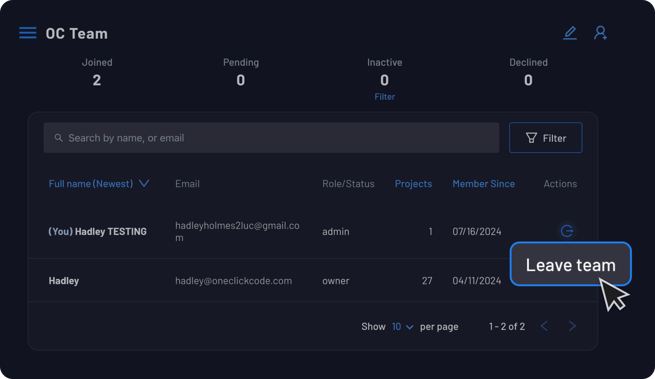Go to the previous page arrow

[544, 326]
